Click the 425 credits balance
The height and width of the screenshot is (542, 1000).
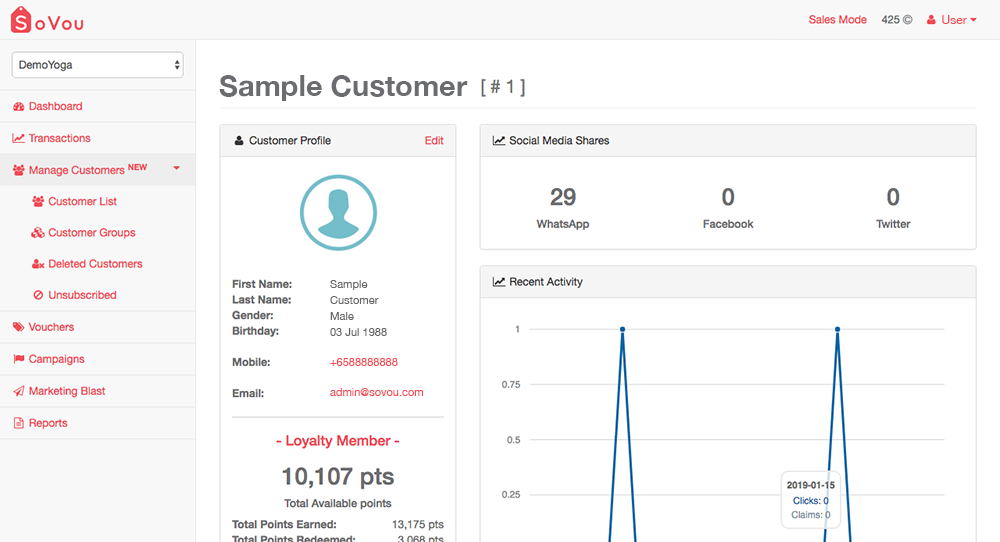tap(897, 20)
